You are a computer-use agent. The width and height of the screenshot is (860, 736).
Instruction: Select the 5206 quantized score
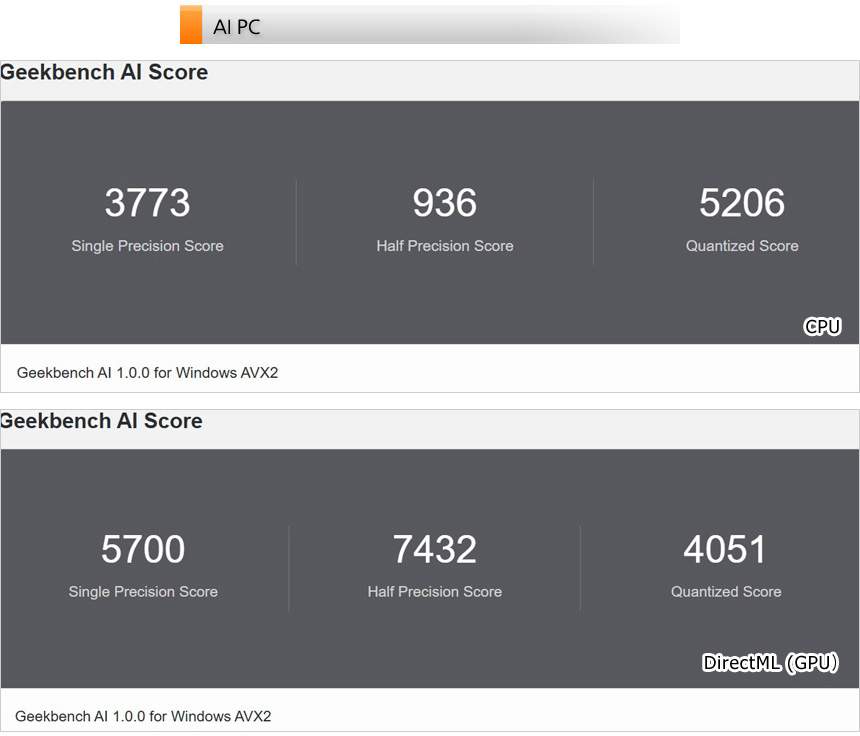[x=742, y=203]
